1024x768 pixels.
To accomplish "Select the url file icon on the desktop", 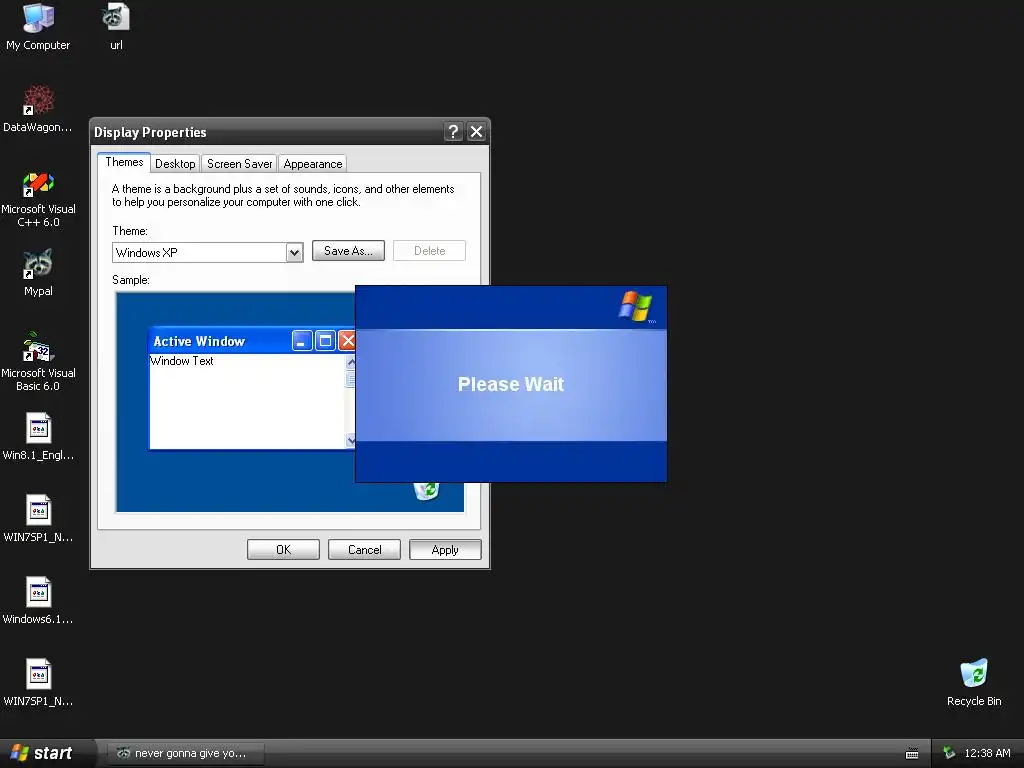I will 116,26.
